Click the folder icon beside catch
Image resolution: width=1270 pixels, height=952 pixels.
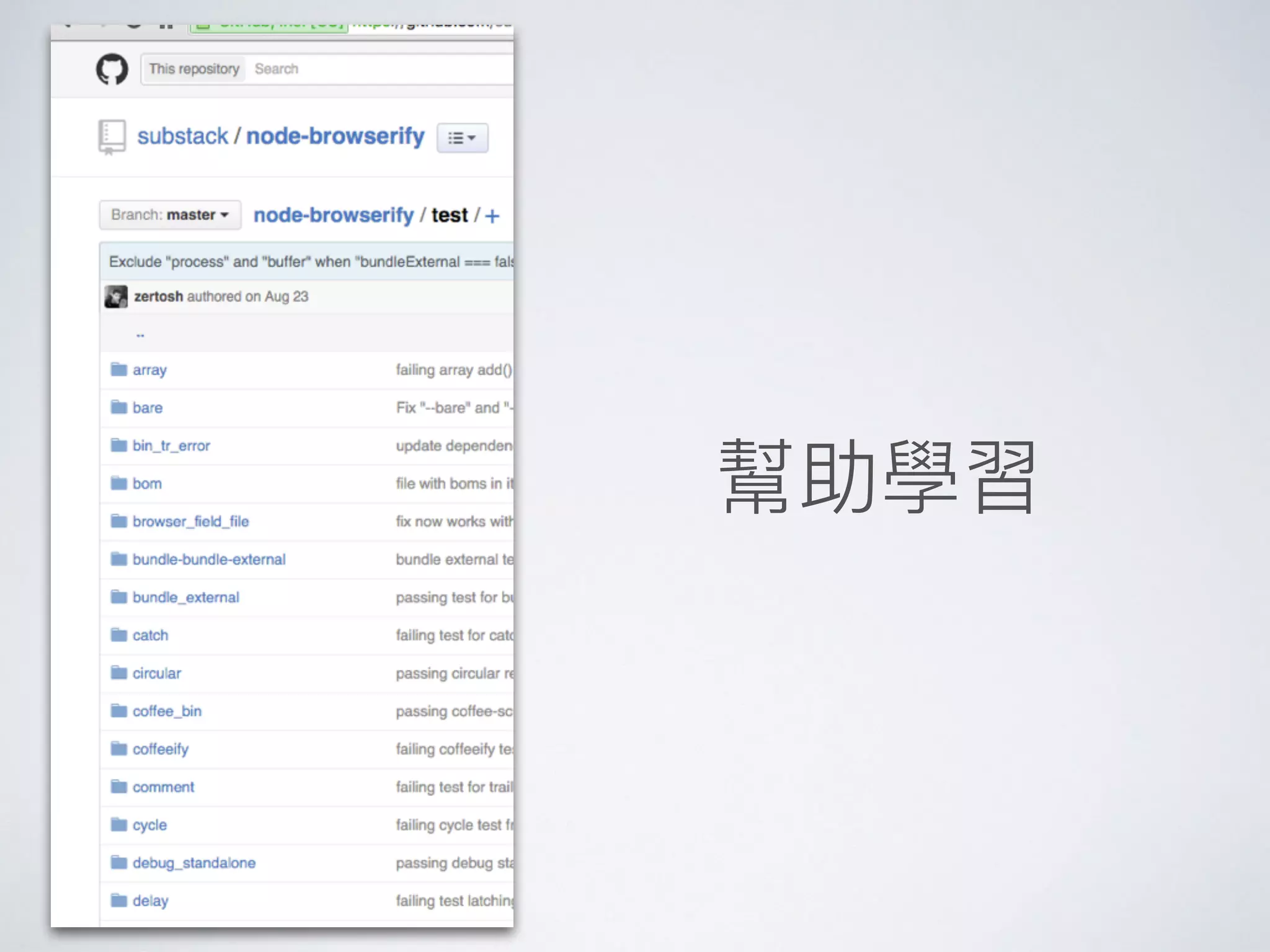[x=118, y=635]
